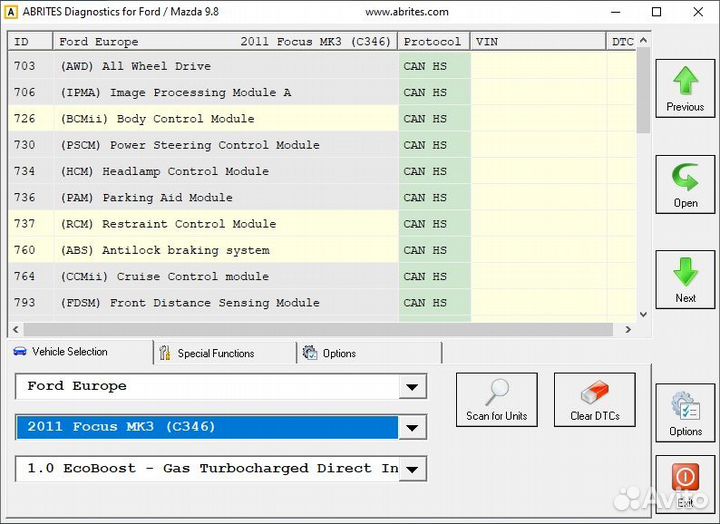720x524 pixels.
Task: Click CAN HS protocol cell in row 764
Action: 434,276
